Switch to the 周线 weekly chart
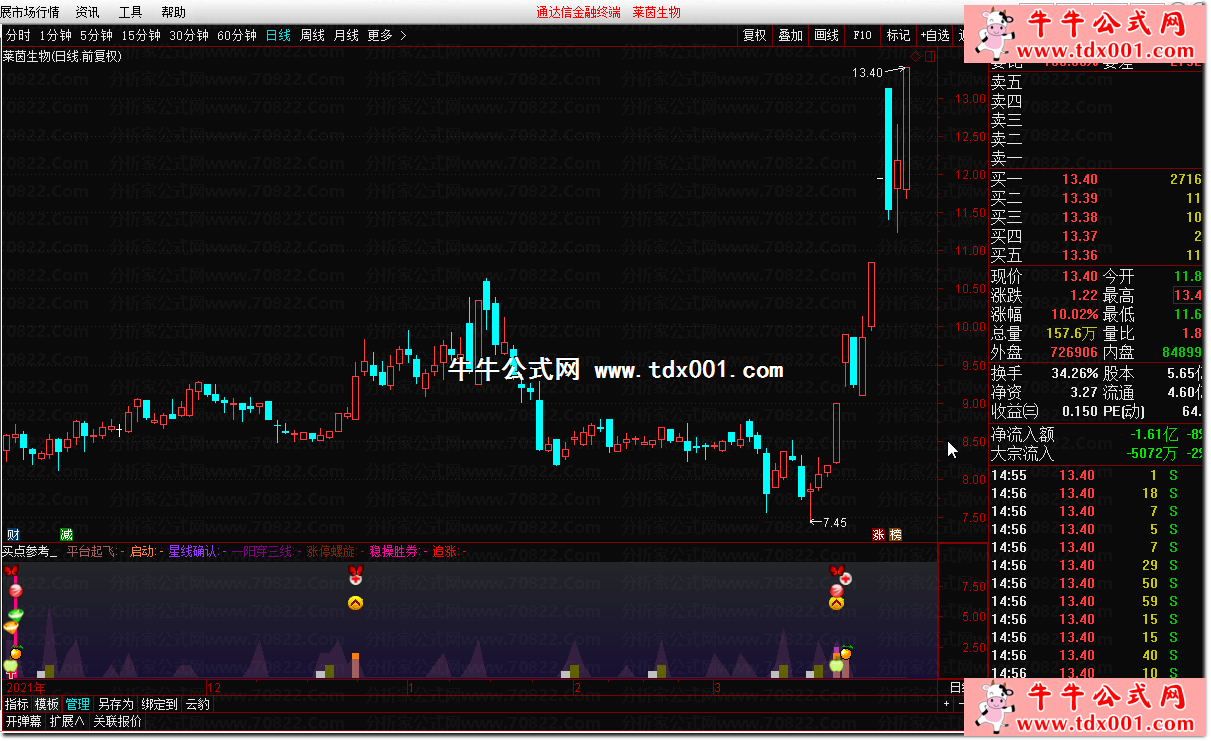Screen dimensions: 1211x741 coord(313,35)
